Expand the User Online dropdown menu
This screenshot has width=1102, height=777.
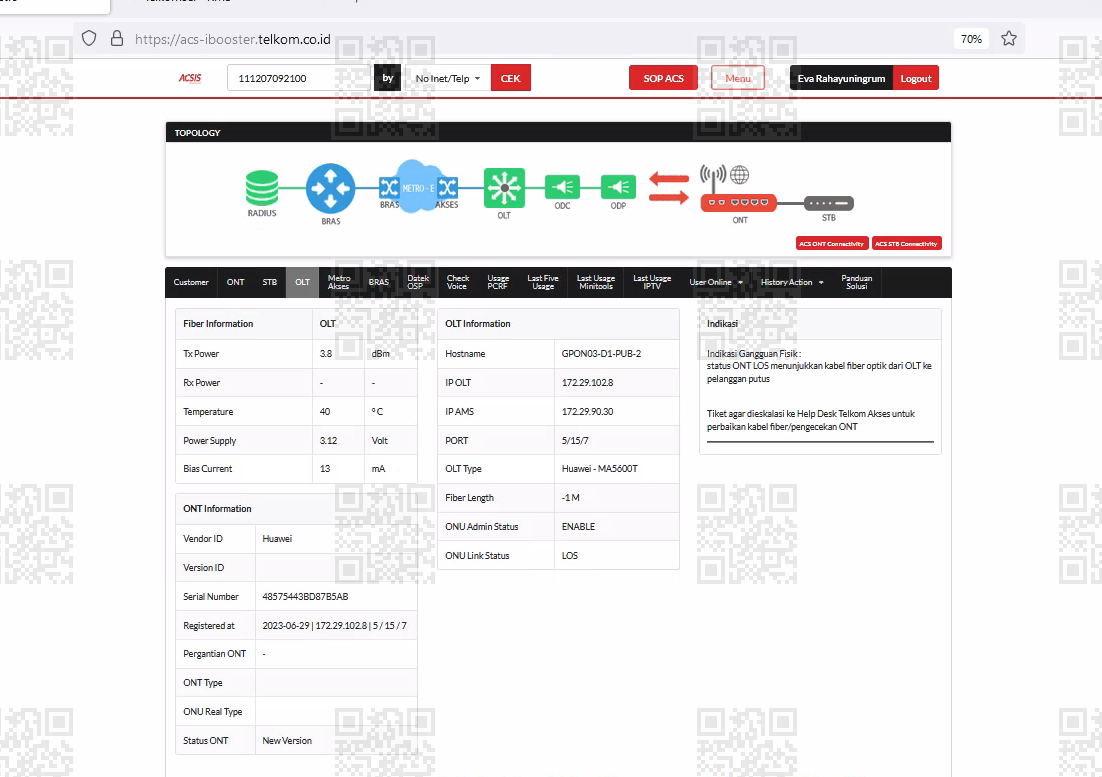click(715, 282)
